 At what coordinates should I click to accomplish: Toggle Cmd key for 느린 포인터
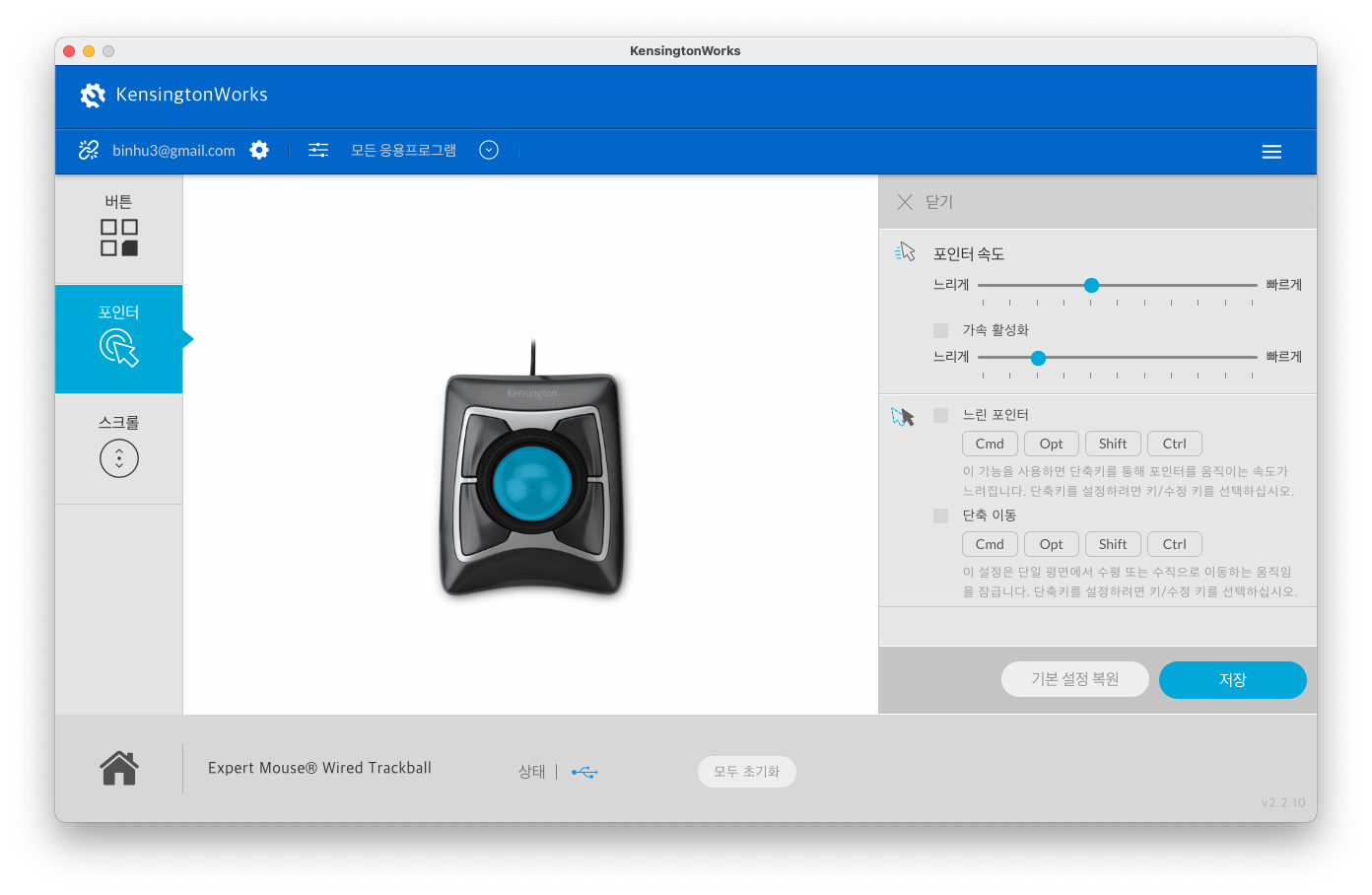pyautogui.click(x=990, y=444)
